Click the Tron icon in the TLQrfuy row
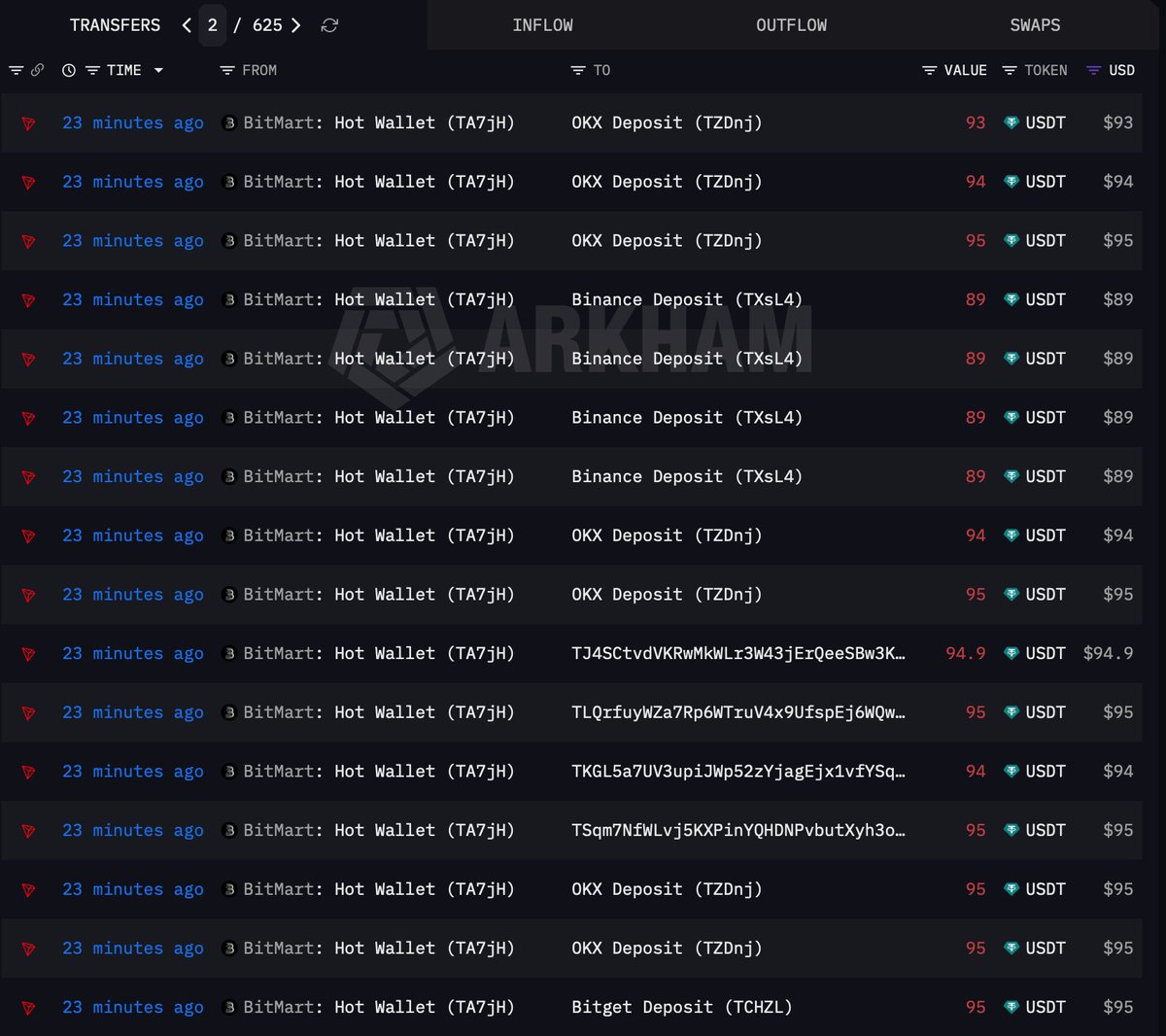 click(29, 713)
